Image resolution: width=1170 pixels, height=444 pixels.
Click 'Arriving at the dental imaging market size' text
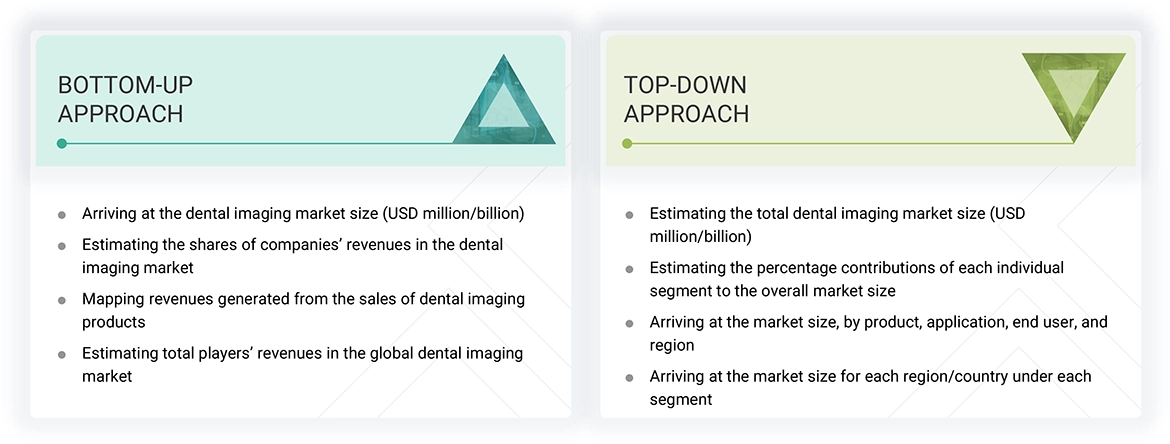(x=303, y=214)
